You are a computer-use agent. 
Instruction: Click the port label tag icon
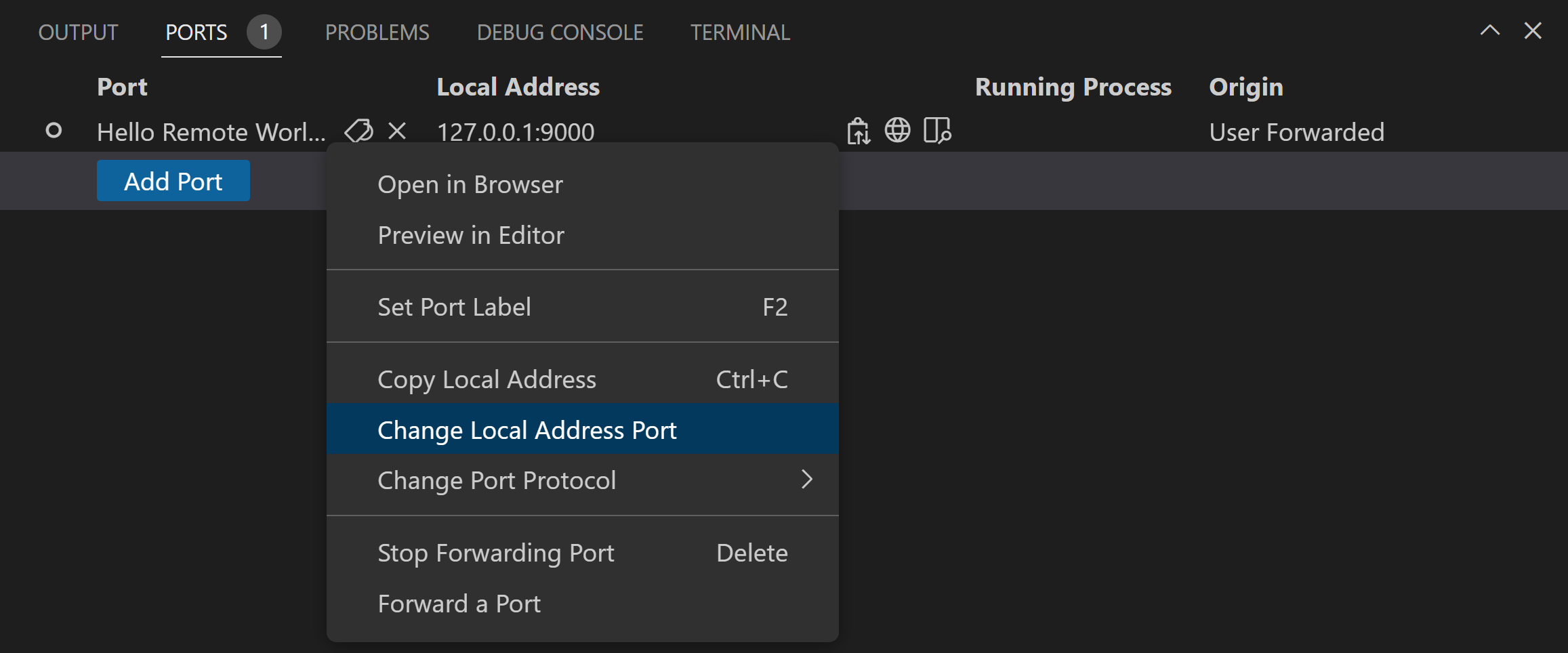click(x=358, y=131)
